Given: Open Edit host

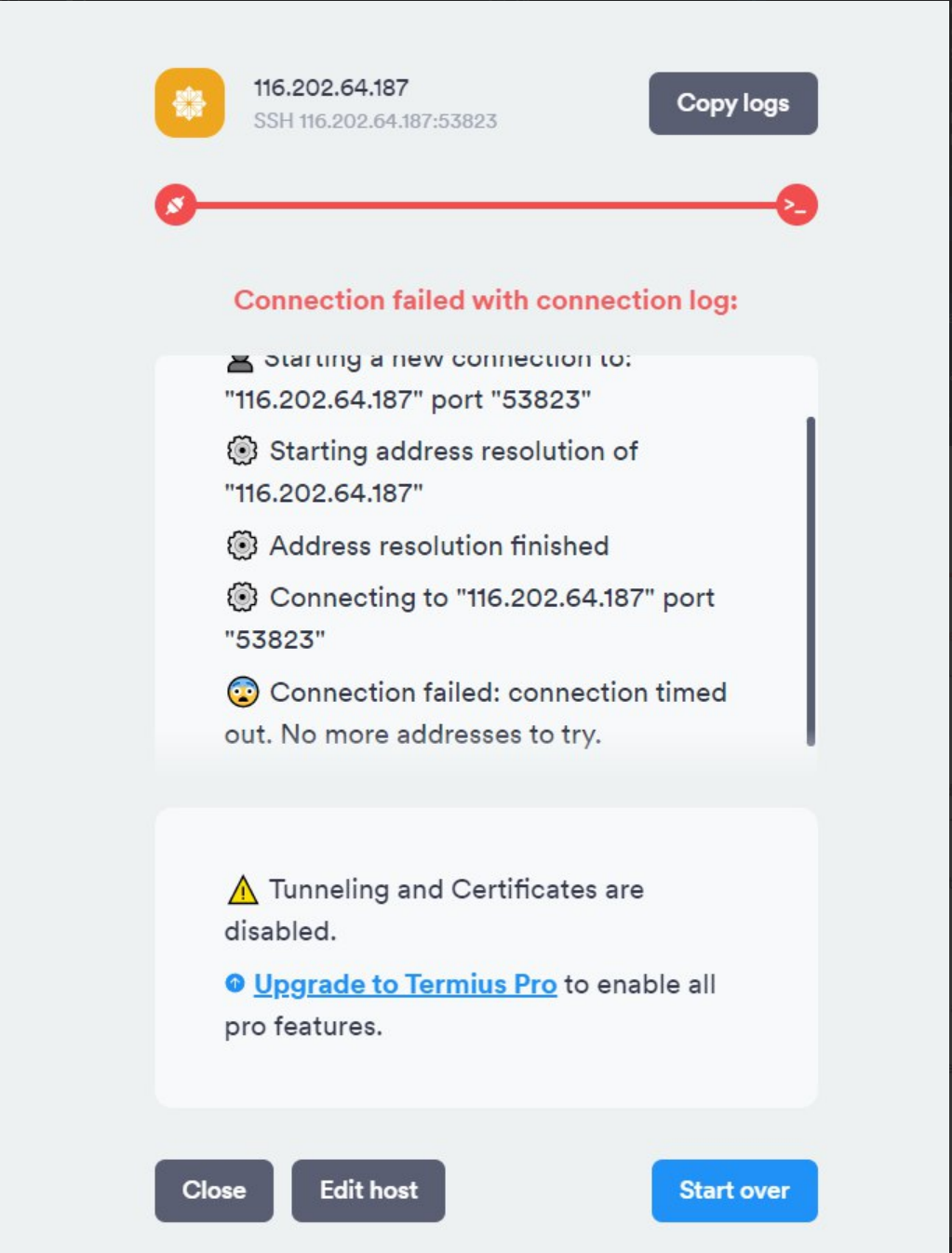Looking at the screenshot, I should (368, 1190).
